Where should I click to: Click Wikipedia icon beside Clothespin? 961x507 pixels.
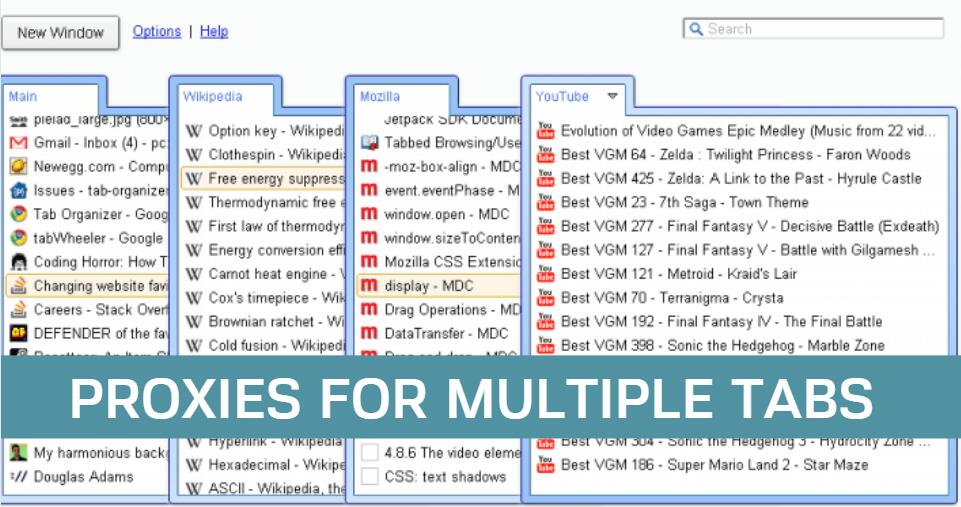click(194, 155)
